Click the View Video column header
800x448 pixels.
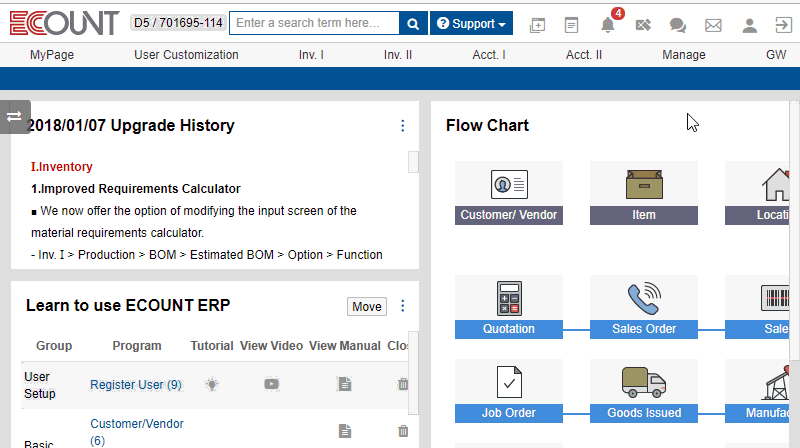(271, 346)
